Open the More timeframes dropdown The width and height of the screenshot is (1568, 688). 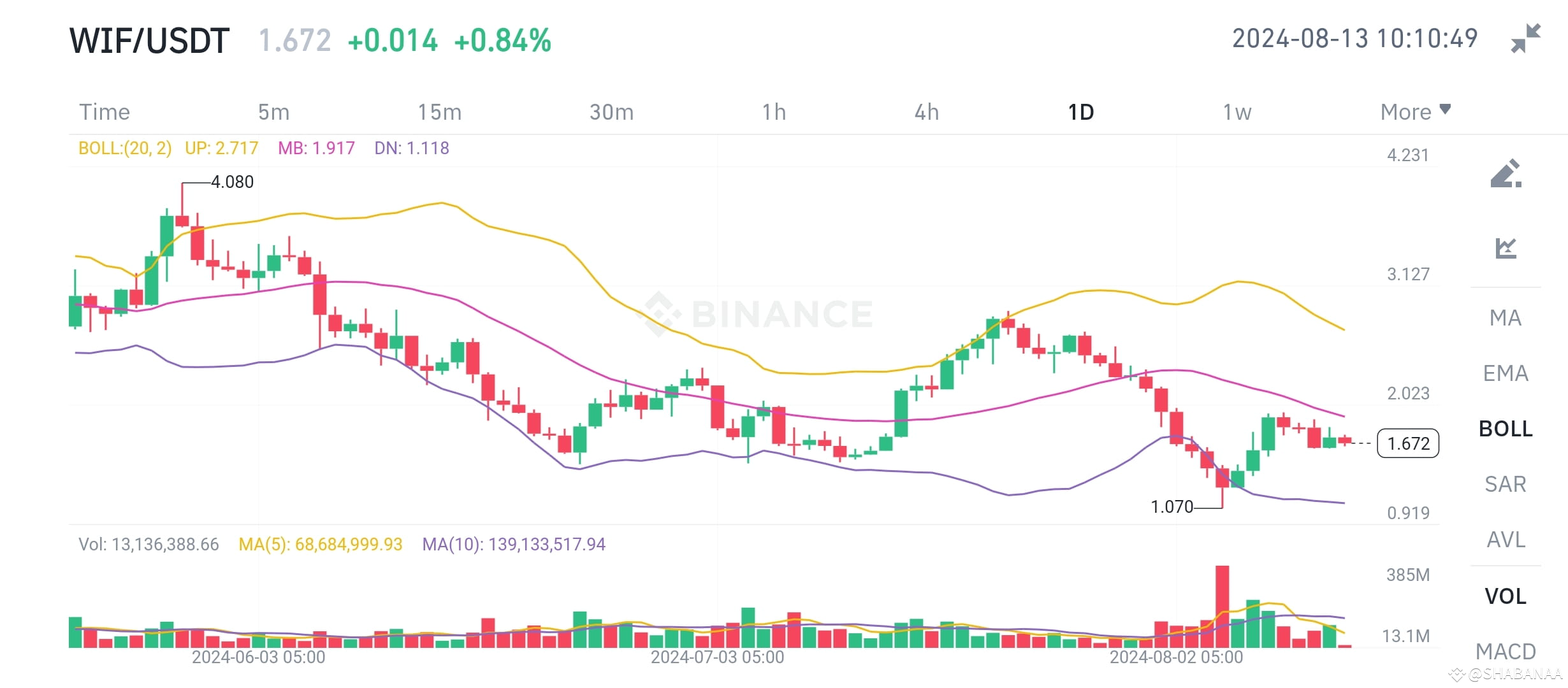click(1412, 111)
